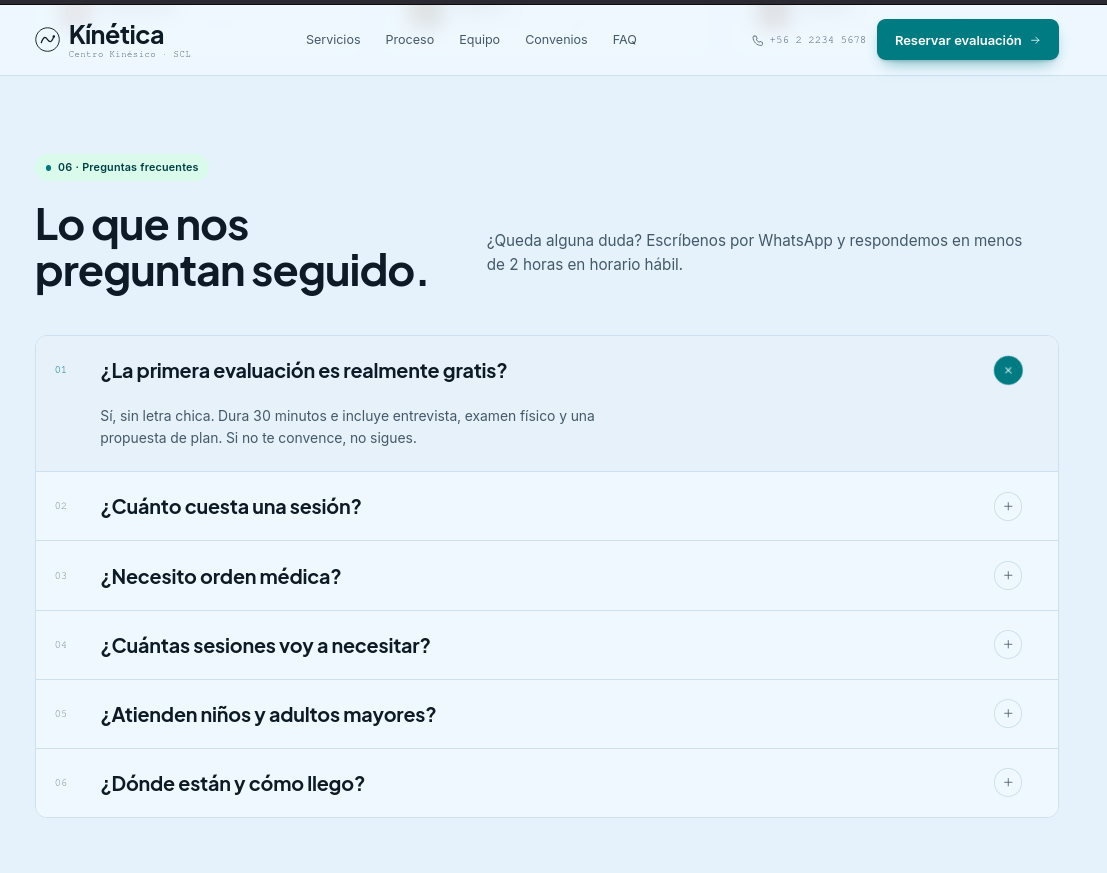Jump to FAQ from the nav bar
This screenshot has height=873, width=1107.
(625, 40)
